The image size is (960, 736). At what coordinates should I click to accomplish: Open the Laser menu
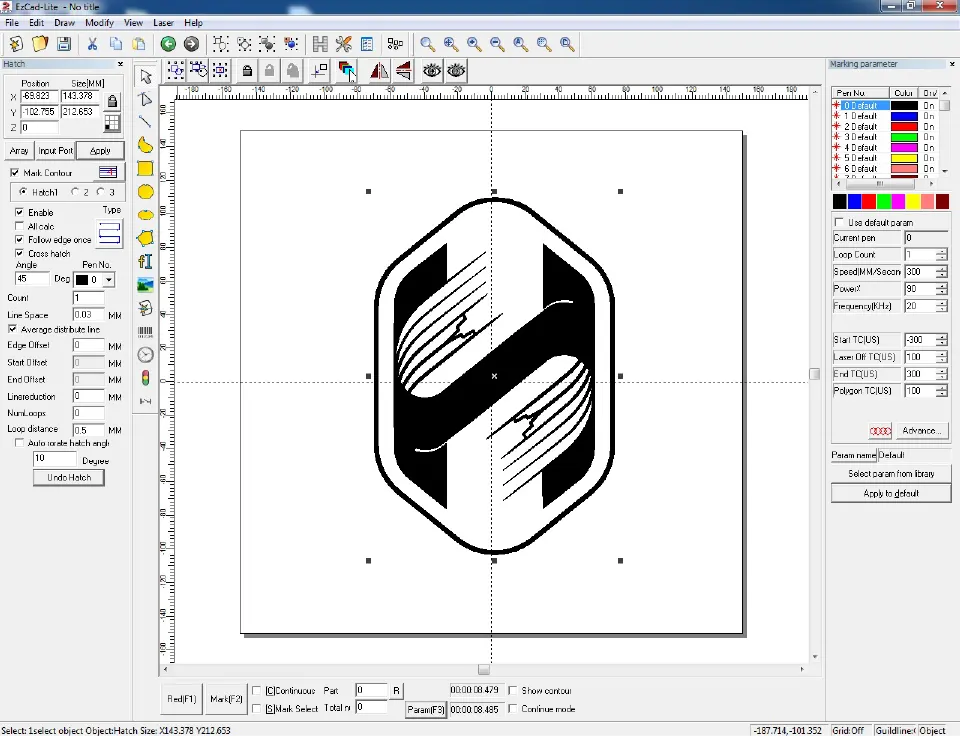[x=163, y=23]
